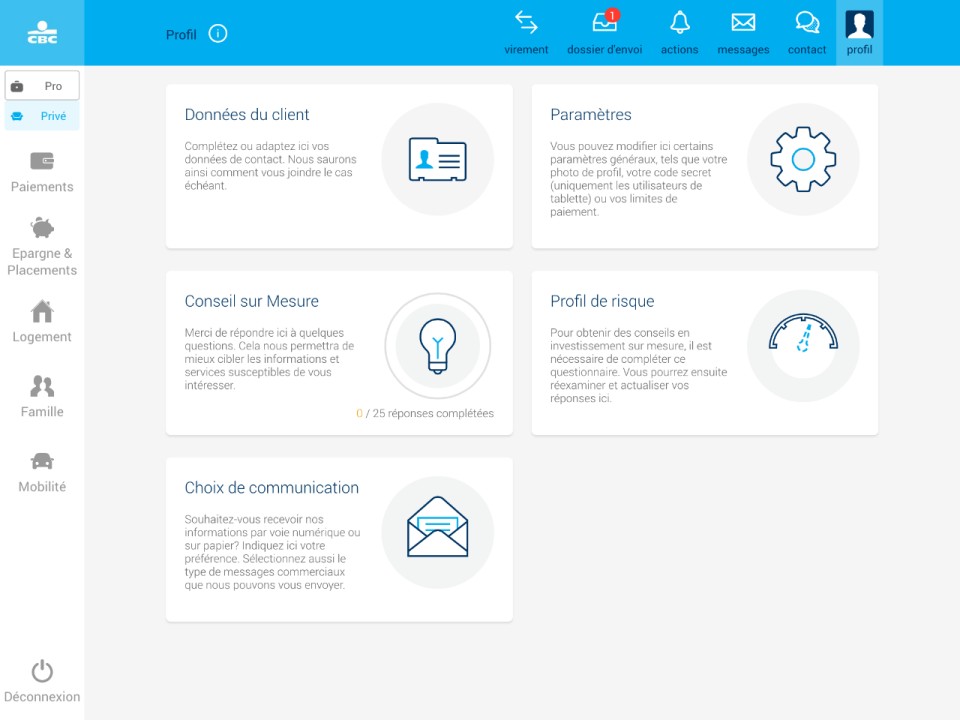Switch to the Privé account mode

pyautogui.click(x=42, y=116)
